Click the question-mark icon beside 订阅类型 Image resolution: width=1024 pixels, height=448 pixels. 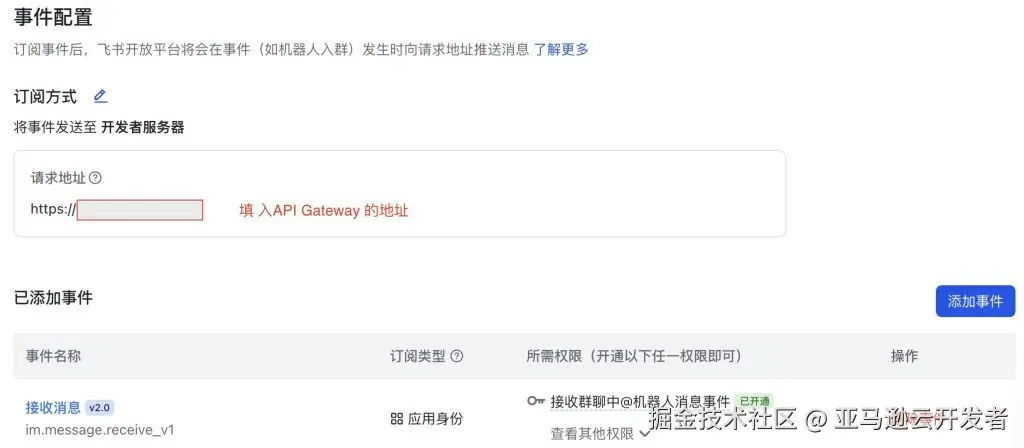click(457, 356)
